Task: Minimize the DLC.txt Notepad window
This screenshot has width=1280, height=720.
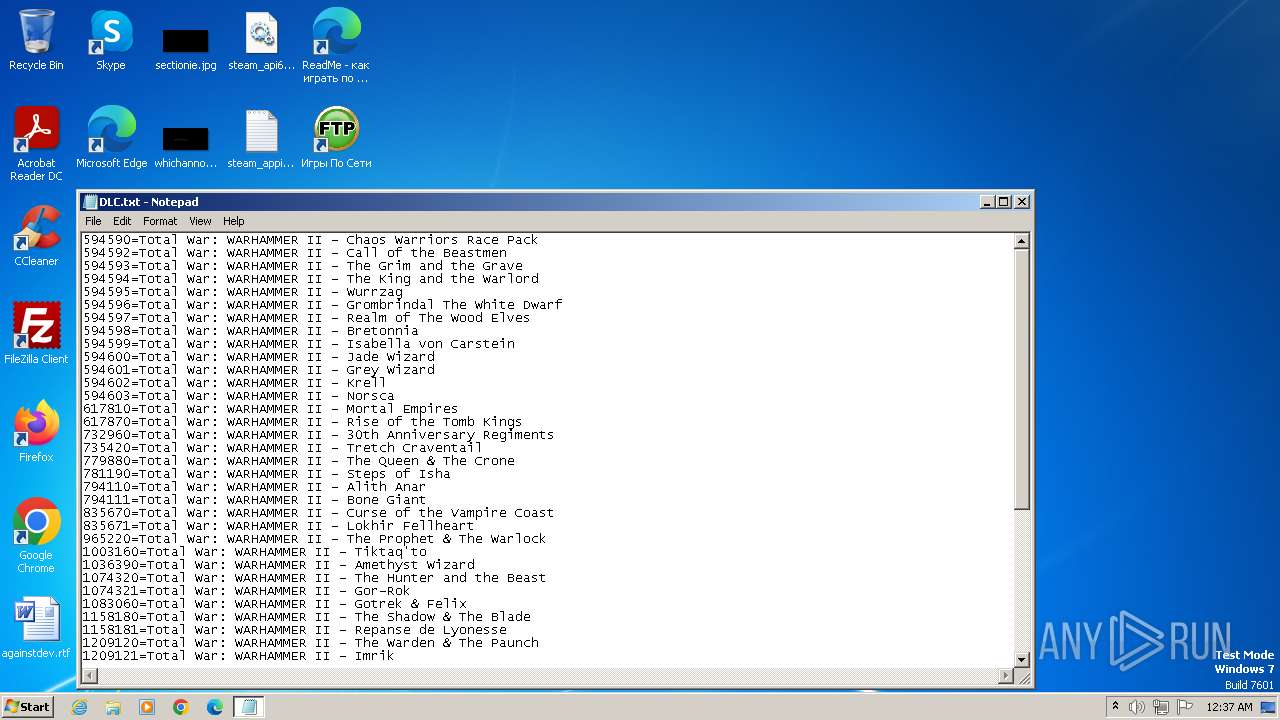Action: coord(987,201)
